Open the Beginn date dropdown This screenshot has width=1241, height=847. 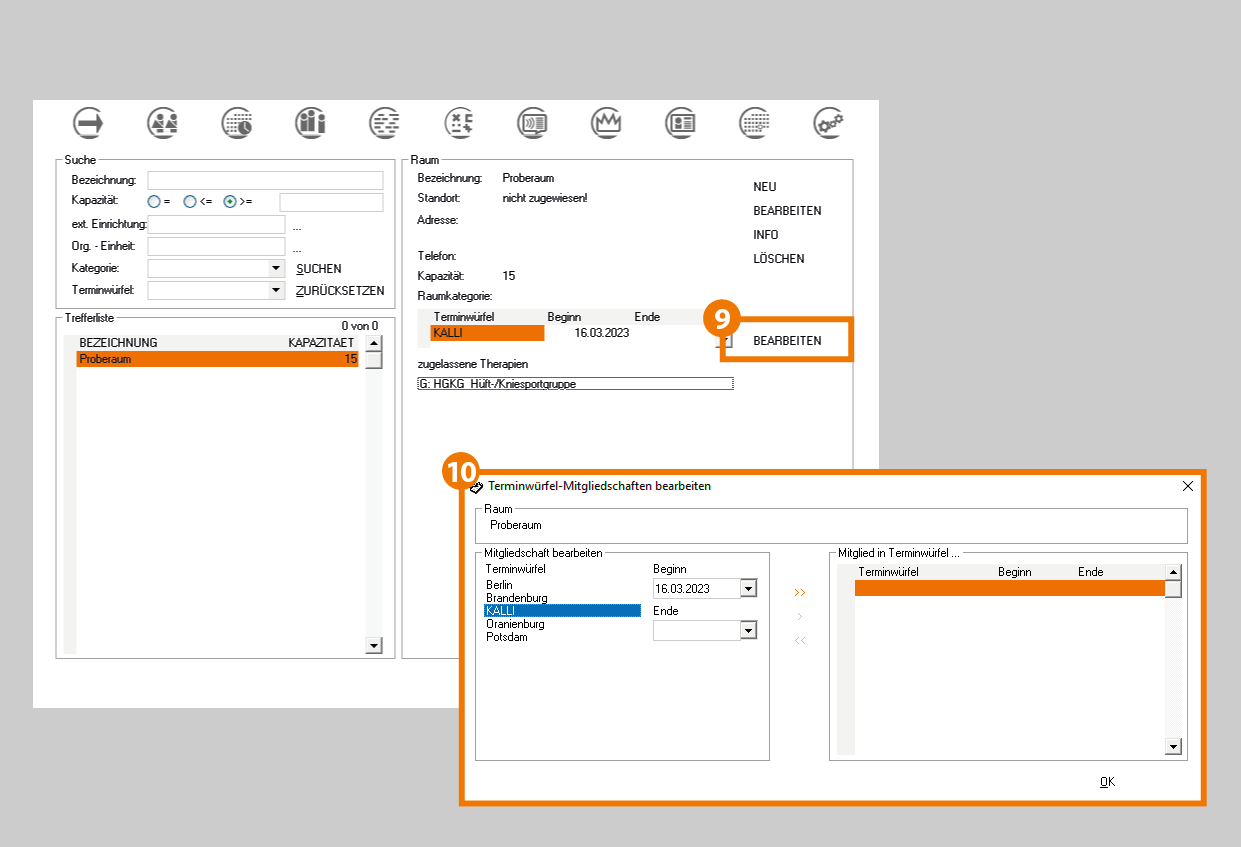pyautogui.click(x=748, y=589)
